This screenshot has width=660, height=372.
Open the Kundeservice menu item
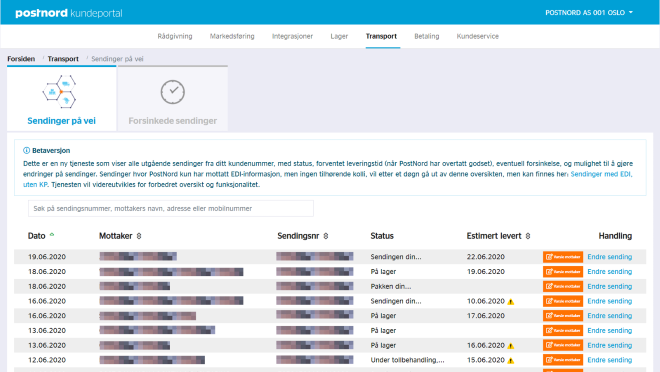coord(477,36)
